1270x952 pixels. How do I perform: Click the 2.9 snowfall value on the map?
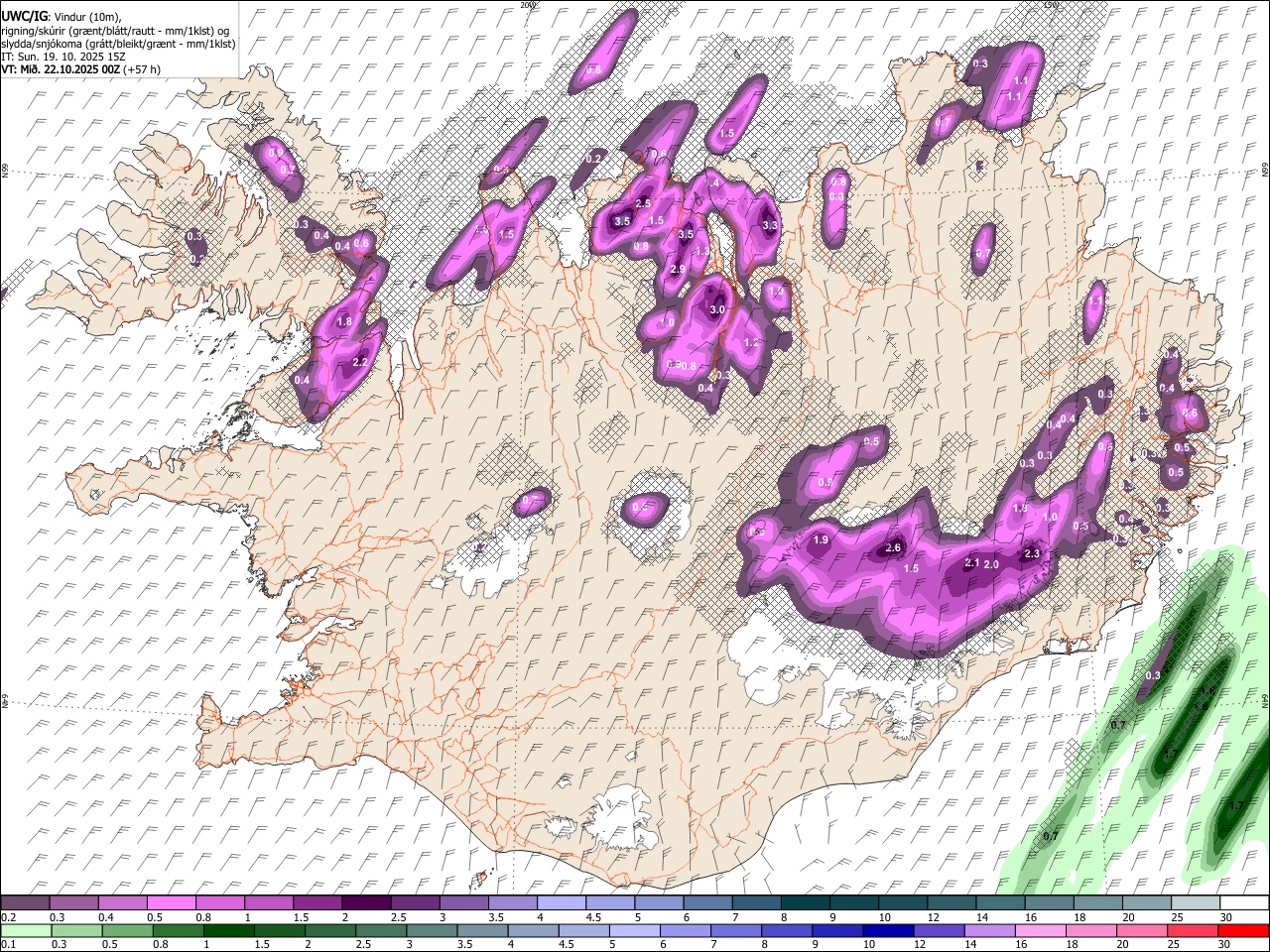678,269
